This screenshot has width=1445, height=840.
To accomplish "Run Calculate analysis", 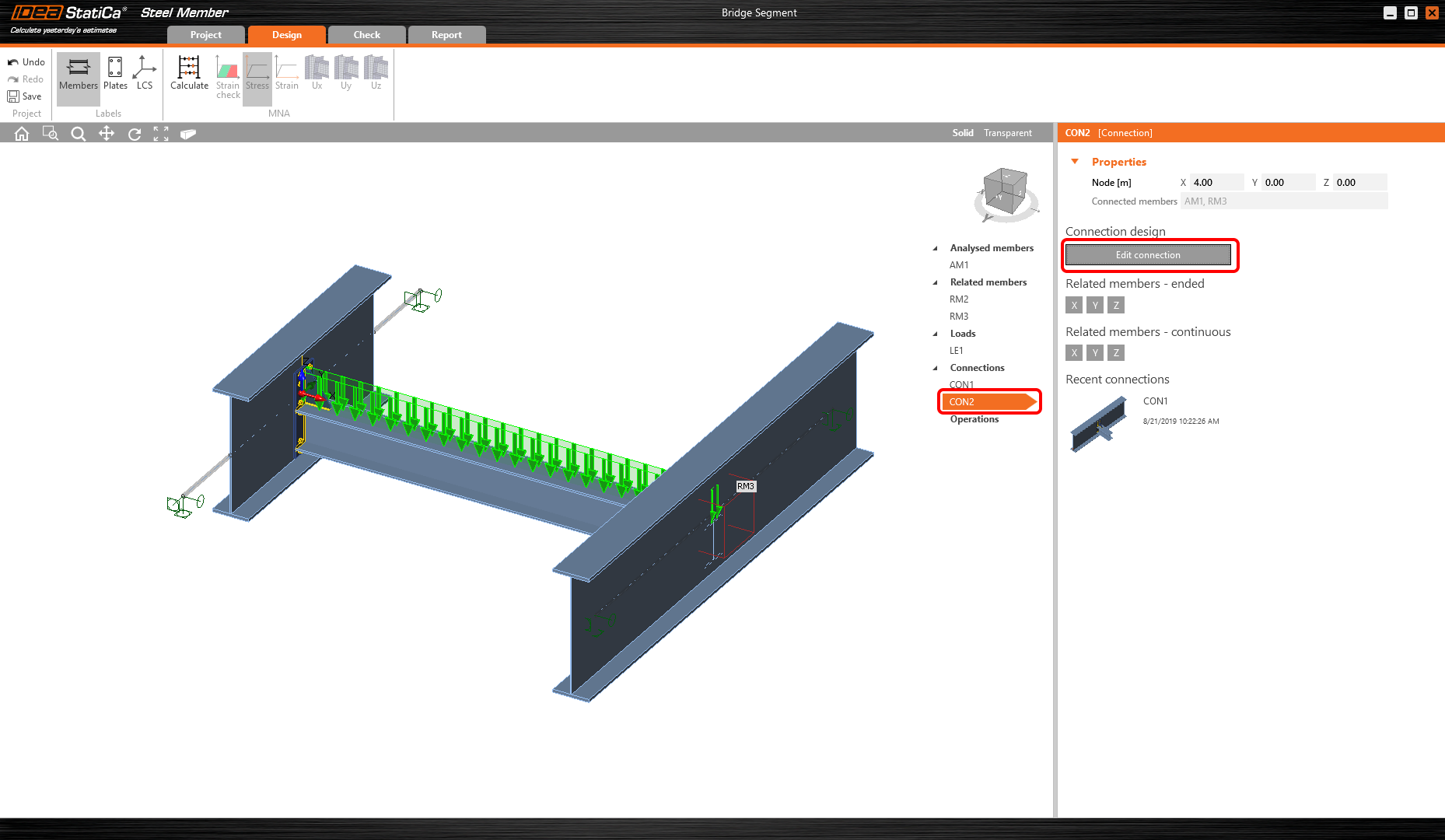I will click(189, 74).
